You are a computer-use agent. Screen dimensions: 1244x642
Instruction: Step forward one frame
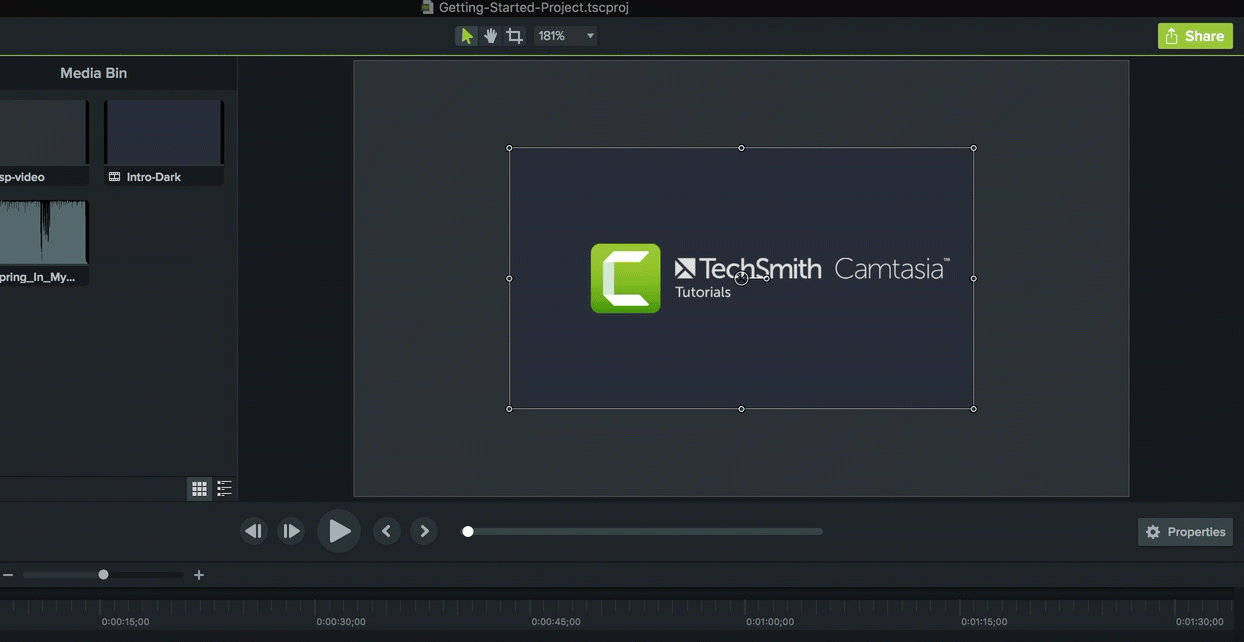[291, 531]
